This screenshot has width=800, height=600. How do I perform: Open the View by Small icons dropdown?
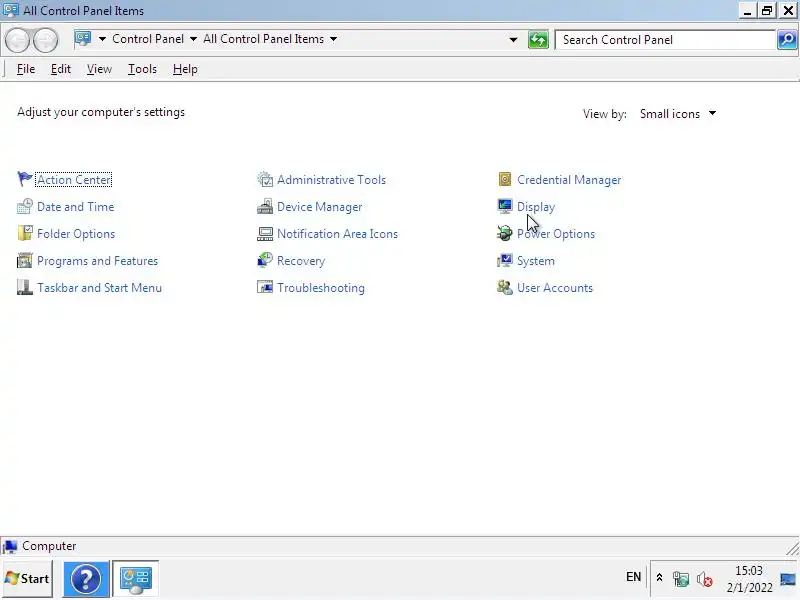click(x=678, y=114)
